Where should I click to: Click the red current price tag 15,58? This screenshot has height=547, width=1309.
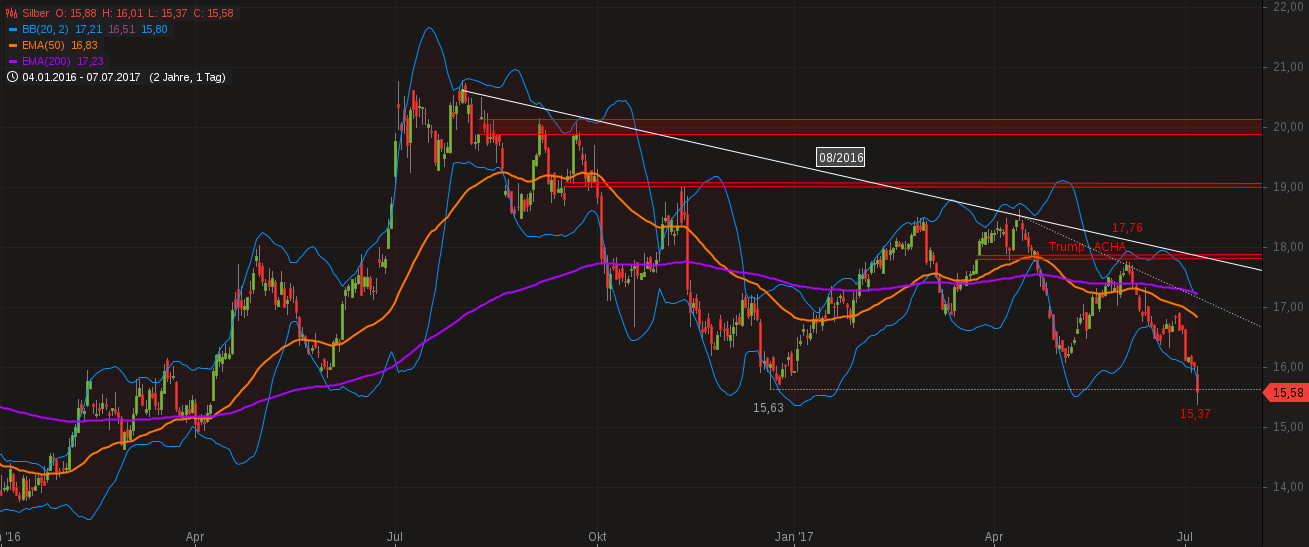[1285, 393]
